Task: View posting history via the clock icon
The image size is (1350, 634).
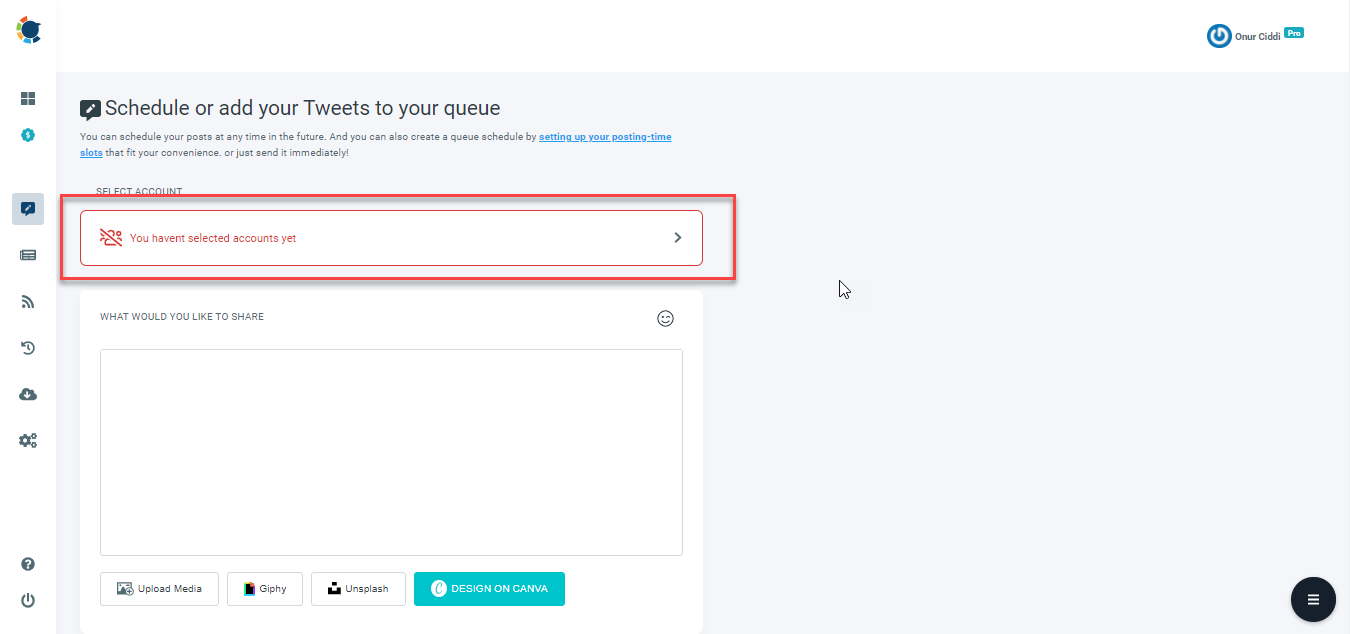Action: coord(28,347)
